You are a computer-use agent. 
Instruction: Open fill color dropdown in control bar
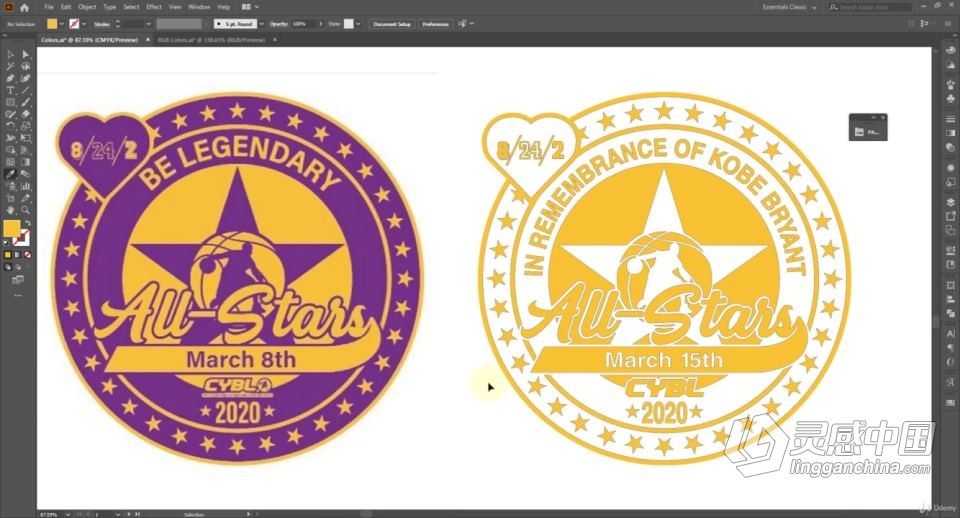pyautogui.click(x=61, y=24)
